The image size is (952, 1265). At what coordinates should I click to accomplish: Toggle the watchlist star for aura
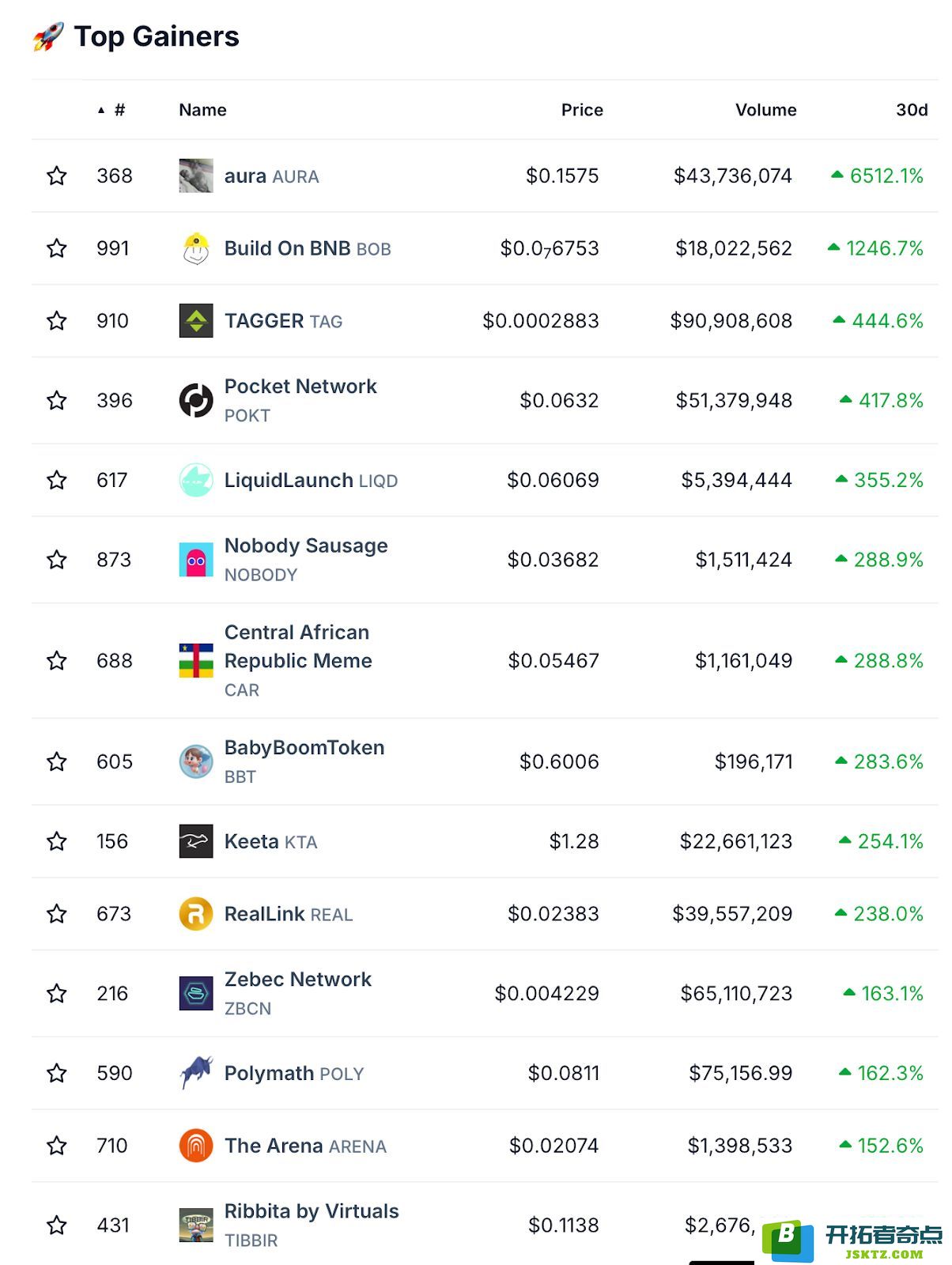tap(57, 176)
